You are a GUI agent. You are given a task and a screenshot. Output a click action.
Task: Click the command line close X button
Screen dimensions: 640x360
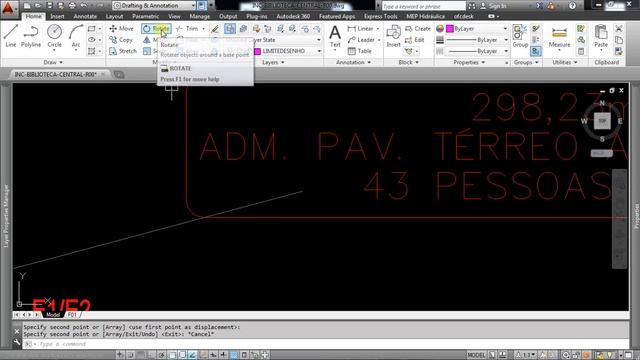pyautogui.click(x=17, y=331)
